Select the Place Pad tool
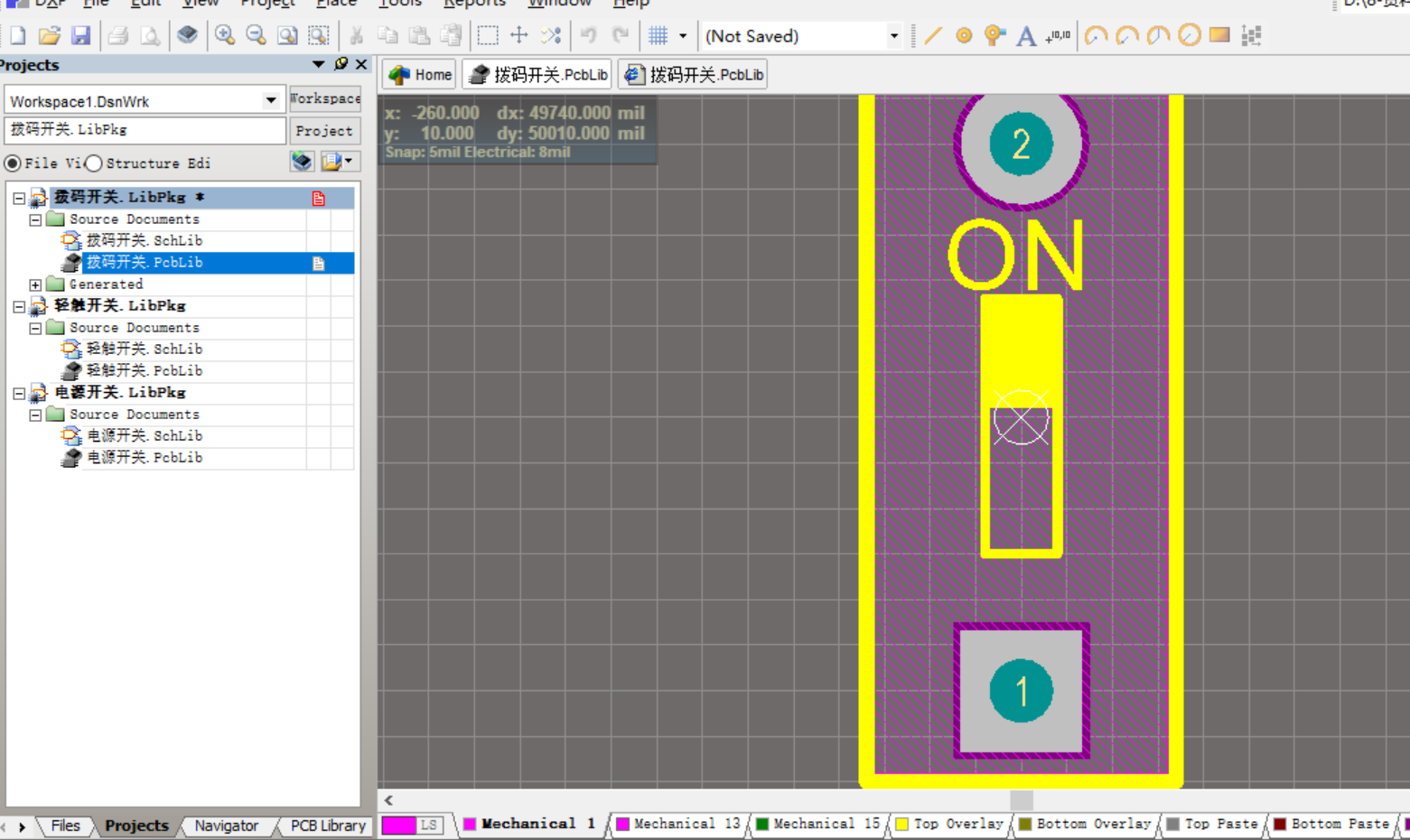 pos(965,36)
